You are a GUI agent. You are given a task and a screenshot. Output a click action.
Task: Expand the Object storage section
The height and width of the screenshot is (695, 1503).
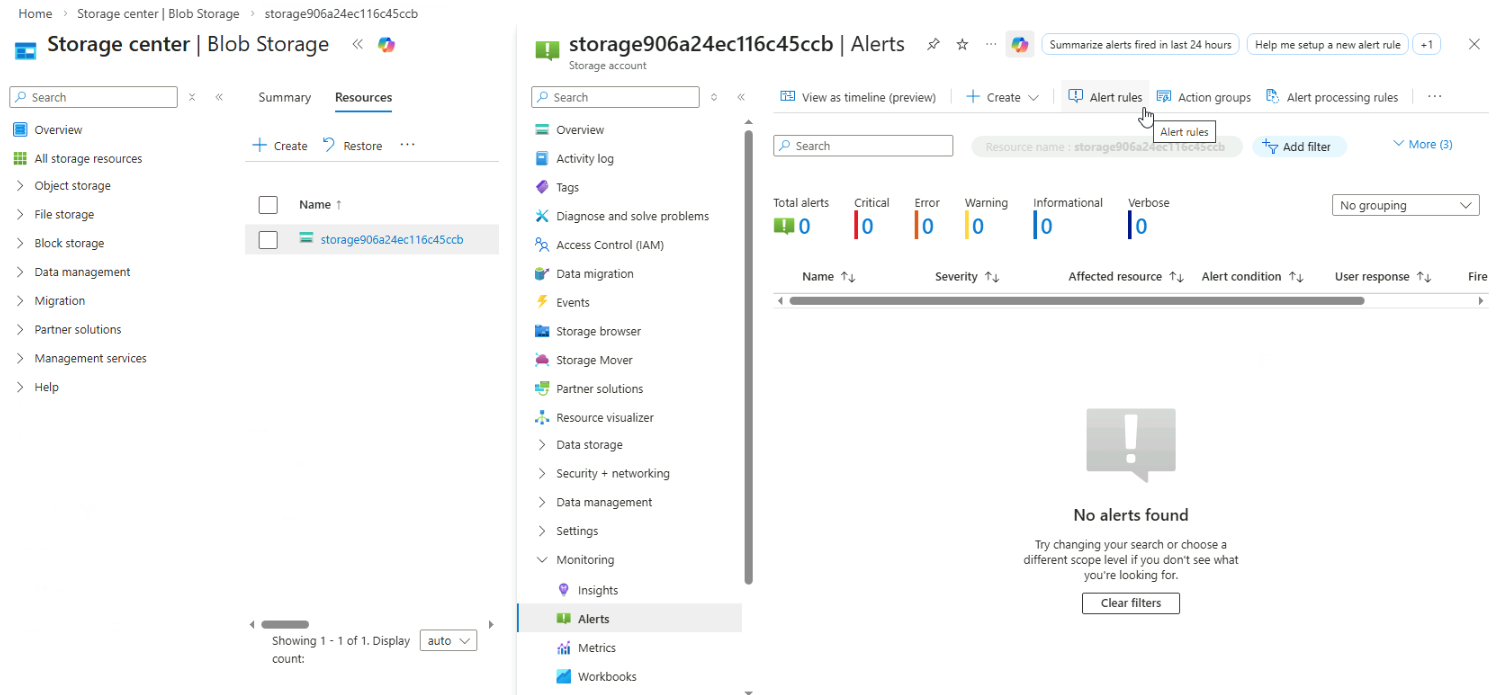72,186
